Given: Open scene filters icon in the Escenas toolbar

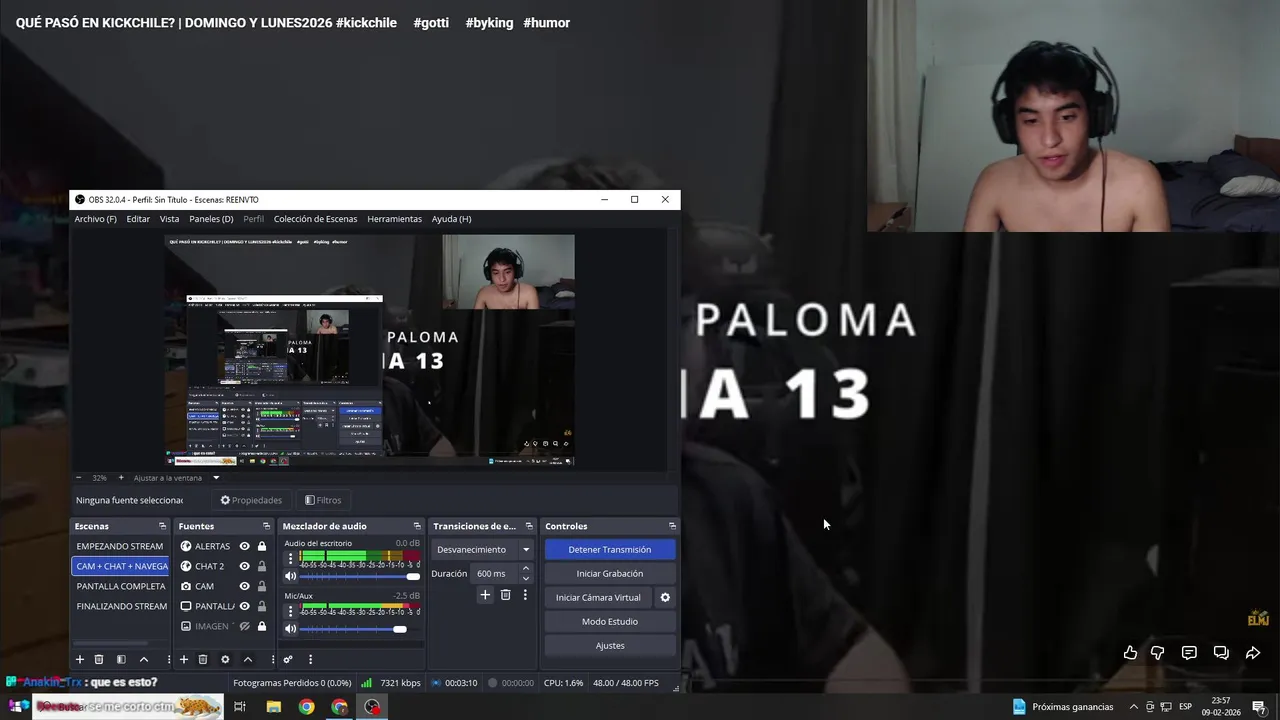Looking at the screenshot, I should coord(121,659).
